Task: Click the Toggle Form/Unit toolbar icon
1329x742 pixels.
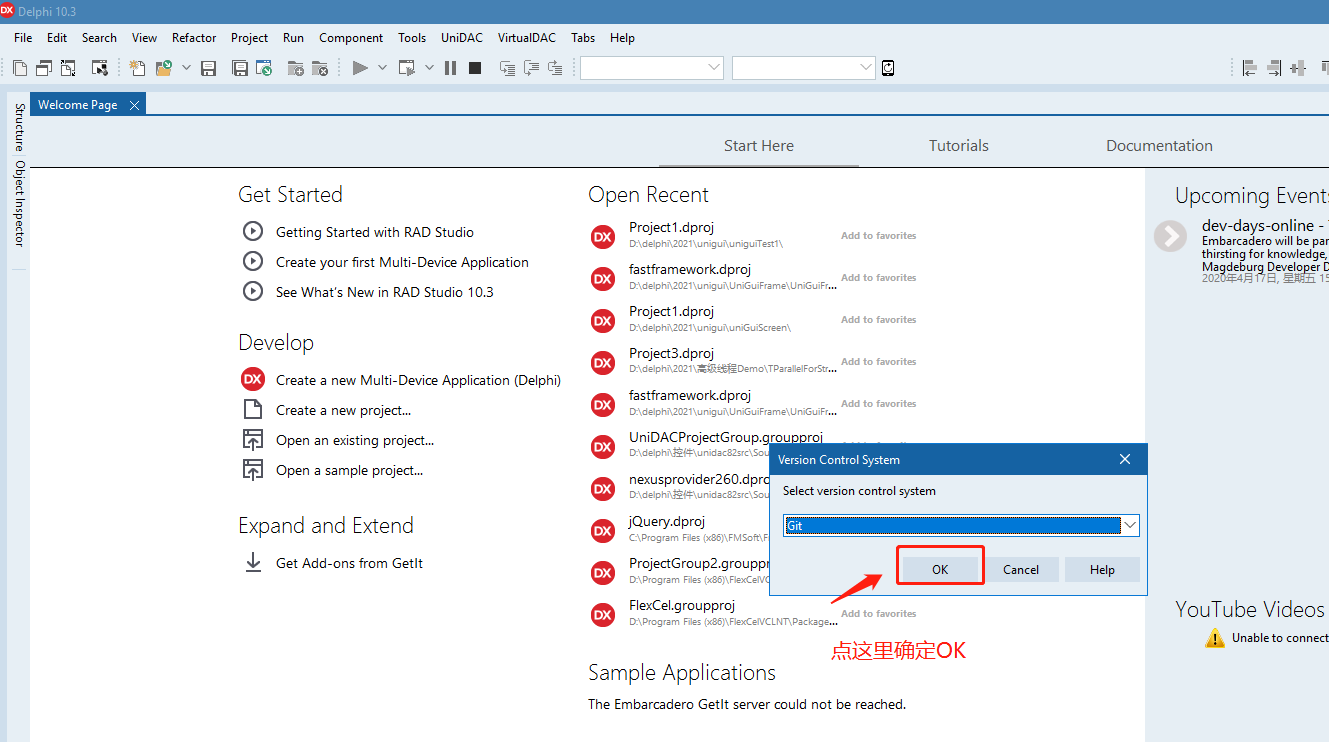Action: (68, 68)
